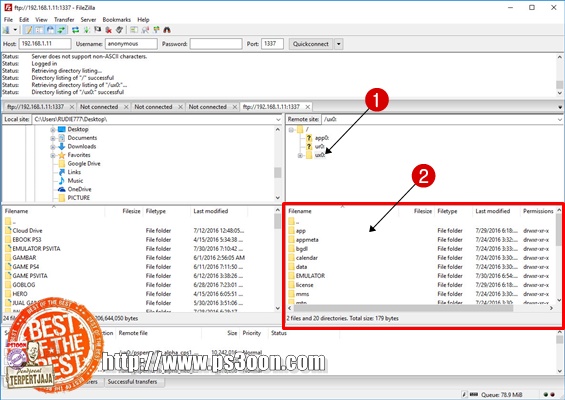Select the appmeta remote folder

[307, 240]
